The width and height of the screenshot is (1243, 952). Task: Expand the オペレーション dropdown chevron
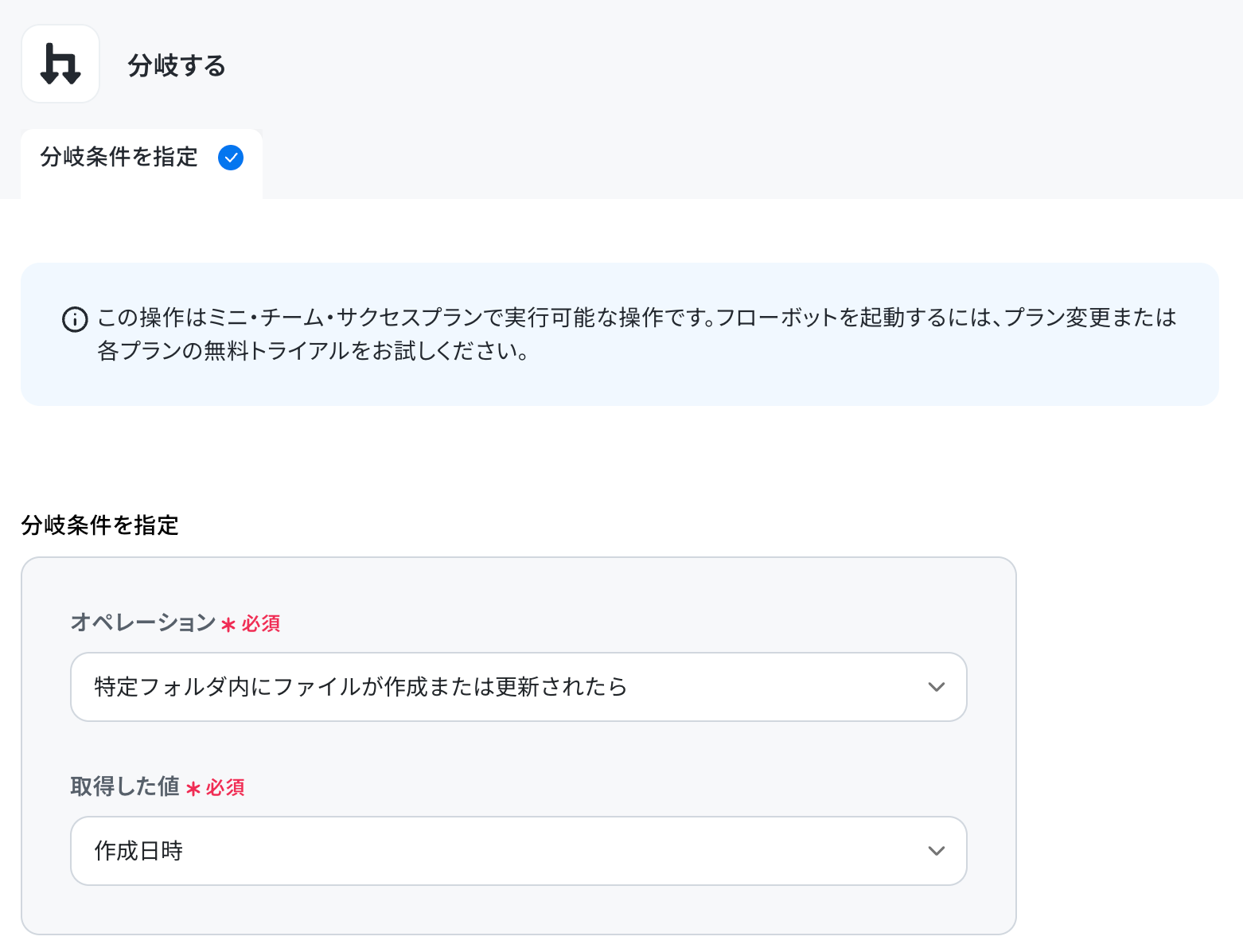937,687
